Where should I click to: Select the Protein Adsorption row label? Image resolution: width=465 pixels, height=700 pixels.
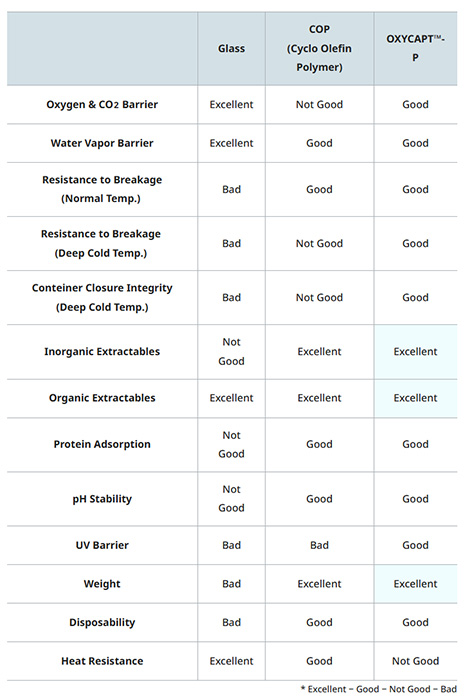tap(102, 444)
